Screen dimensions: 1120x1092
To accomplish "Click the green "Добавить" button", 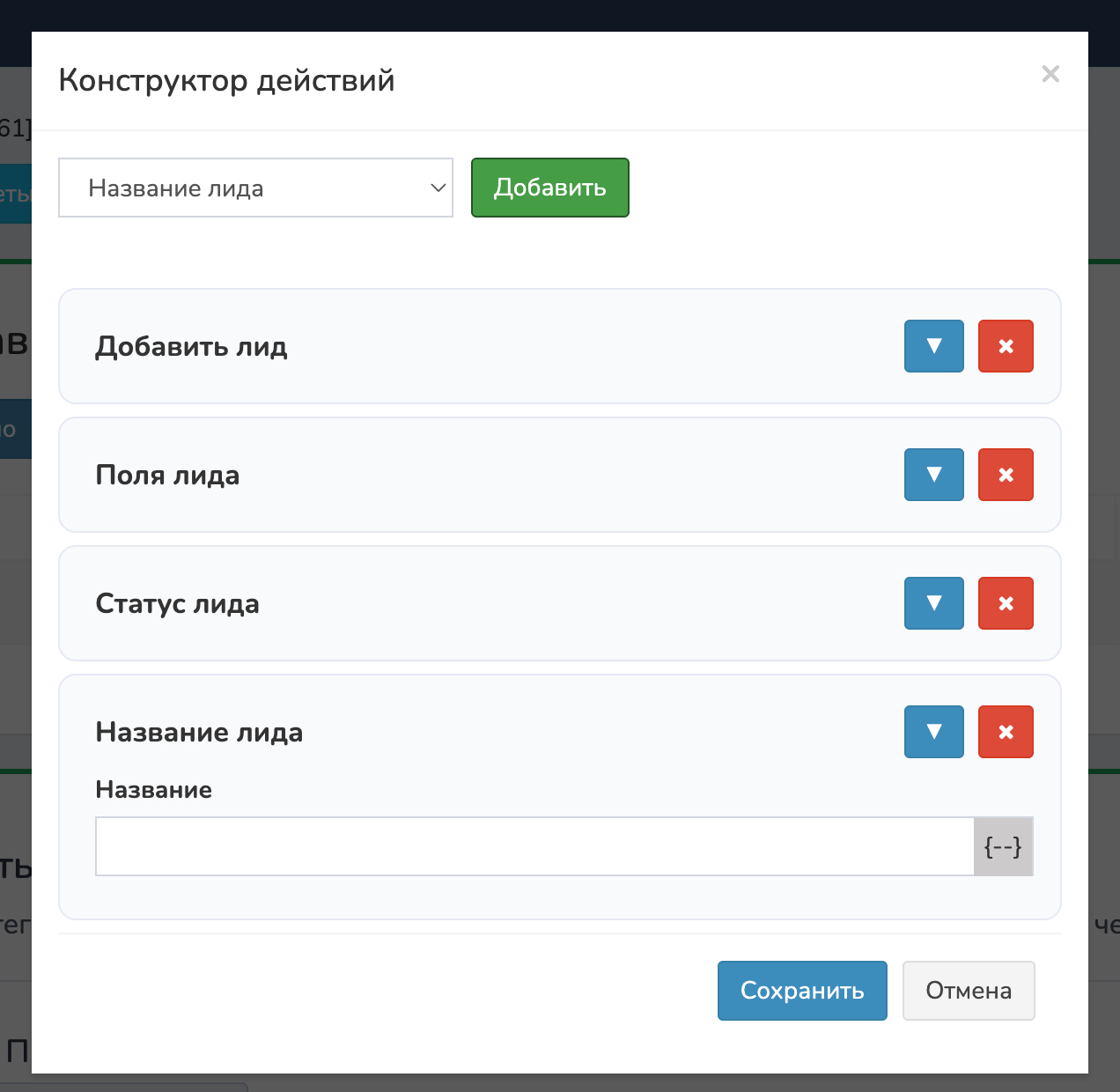I will click(x=549, y=188).
